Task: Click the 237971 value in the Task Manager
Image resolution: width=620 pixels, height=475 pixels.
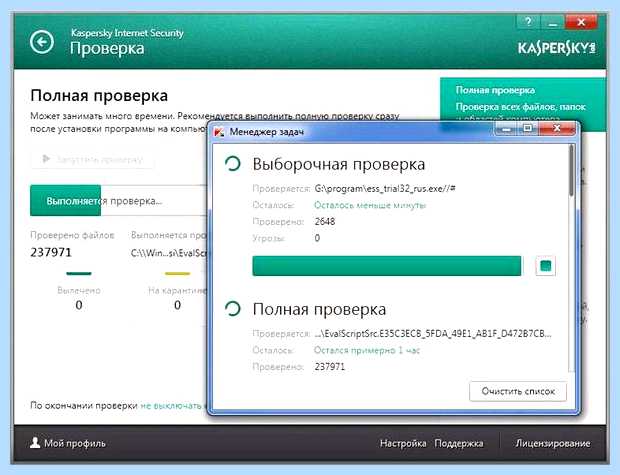Action: 330,367
